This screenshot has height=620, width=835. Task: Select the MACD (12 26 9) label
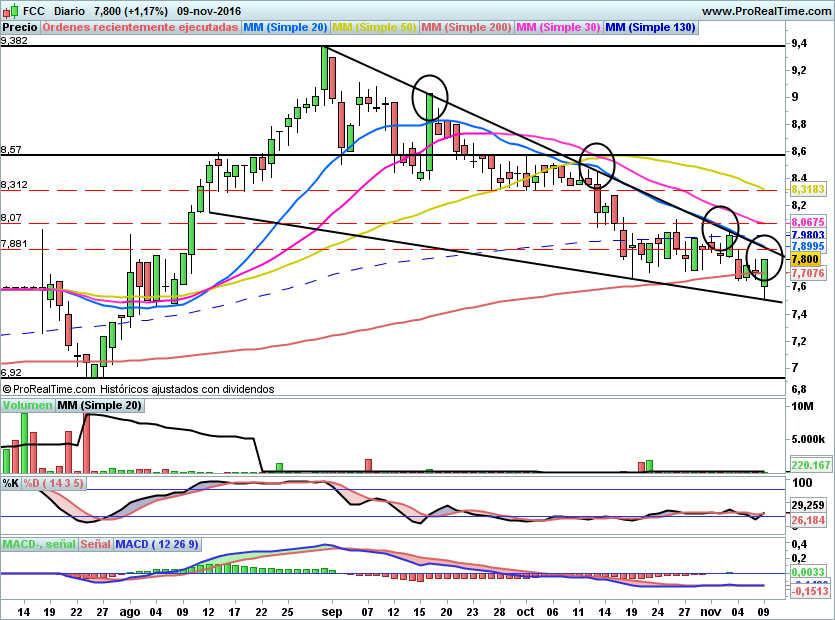(x=157, y=544)
